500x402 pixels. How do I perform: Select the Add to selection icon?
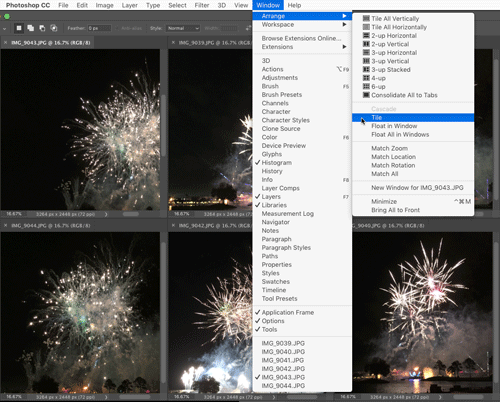[31, 28]
